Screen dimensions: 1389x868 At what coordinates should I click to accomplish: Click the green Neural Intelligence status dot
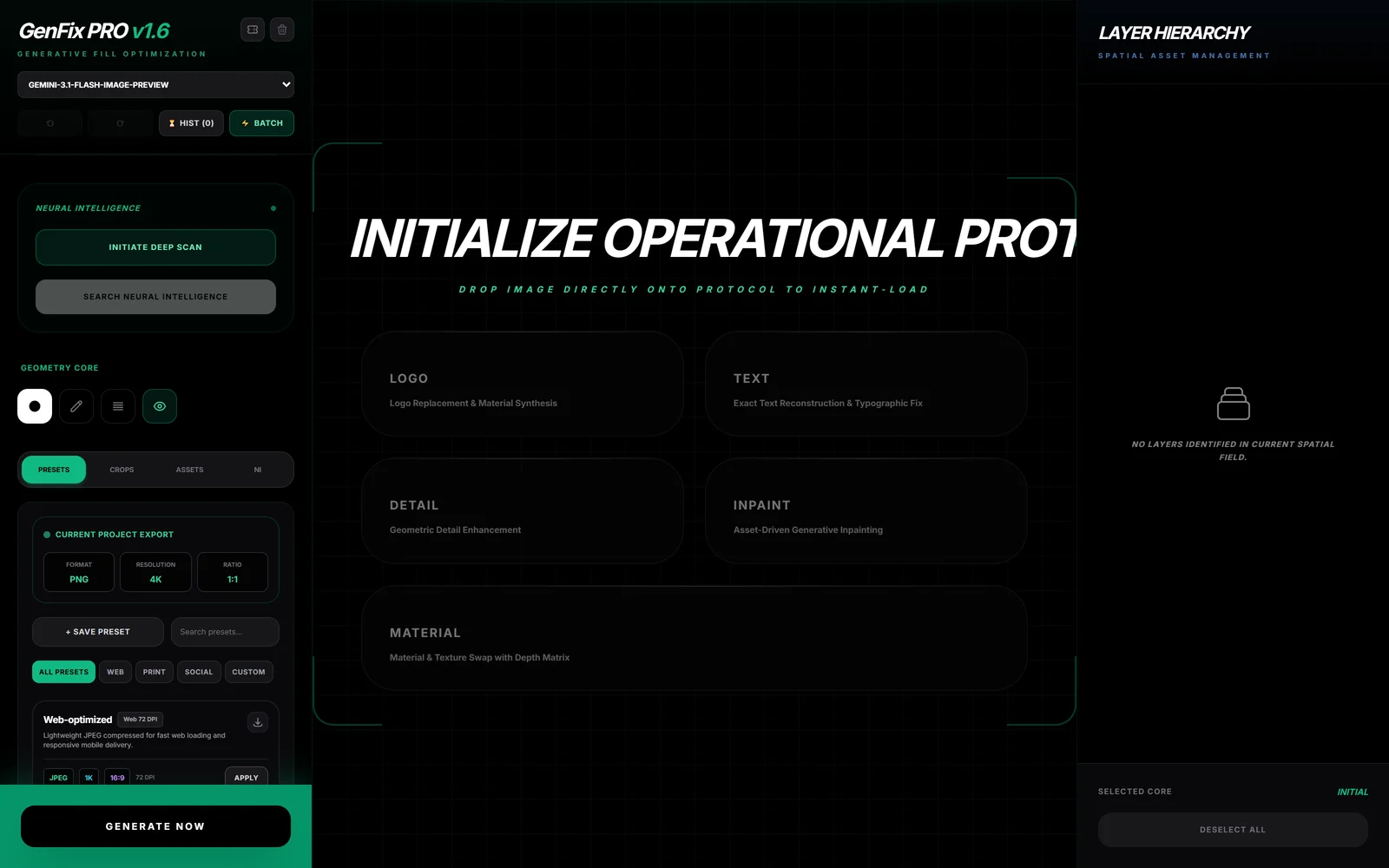273,208
